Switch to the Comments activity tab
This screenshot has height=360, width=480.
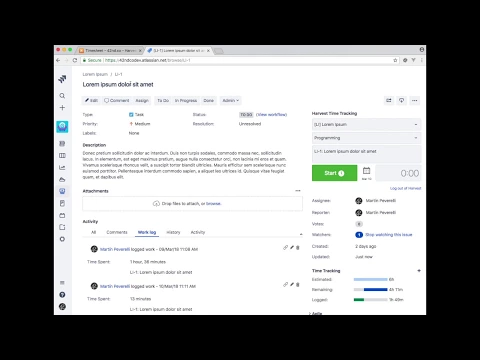coord(117,232)
